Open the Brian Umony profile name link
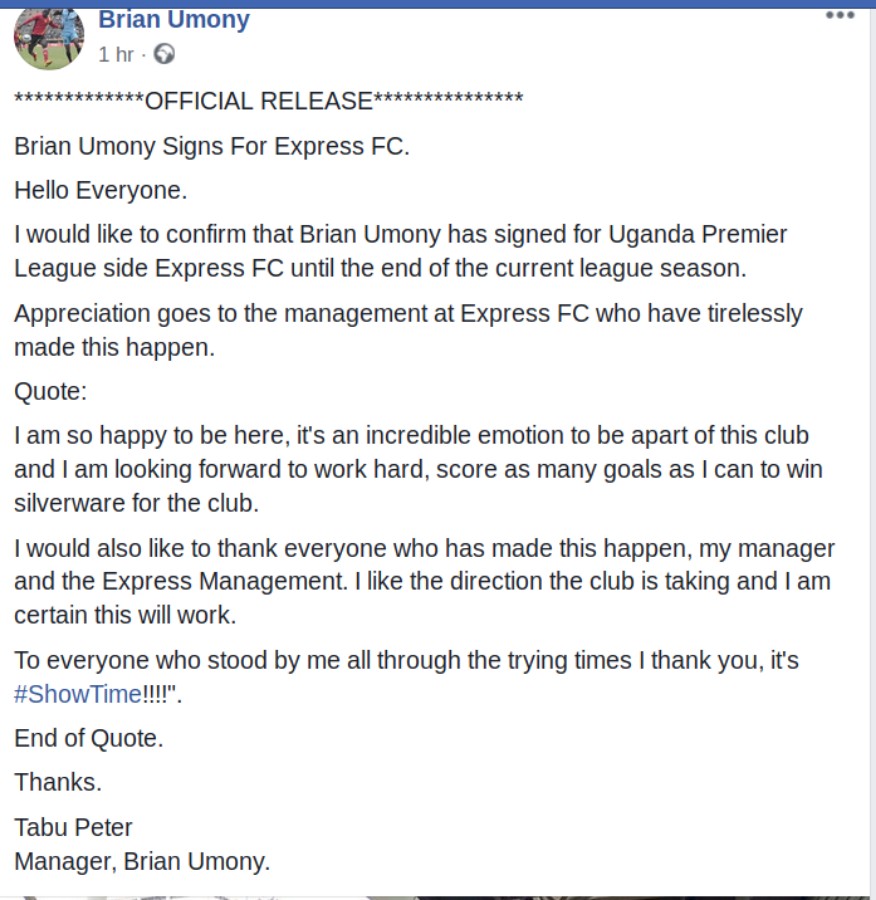This screenshot has width=876, height=900. [174, 20]
